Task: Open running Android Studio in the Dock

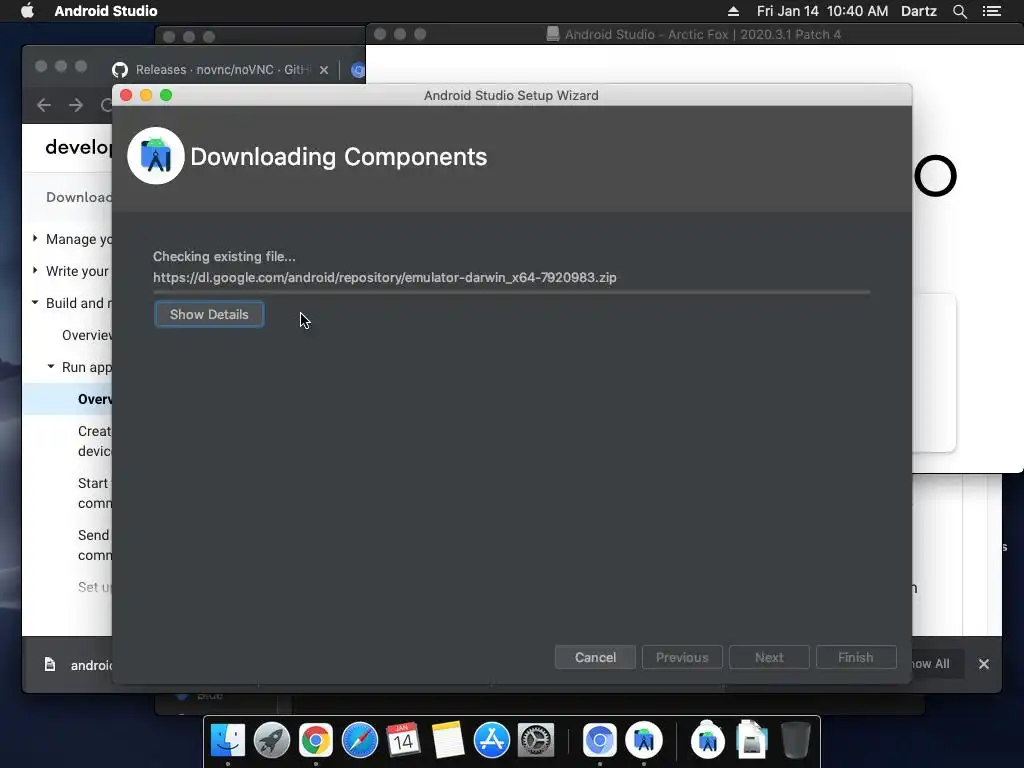Action: click(x=644, y=741)
